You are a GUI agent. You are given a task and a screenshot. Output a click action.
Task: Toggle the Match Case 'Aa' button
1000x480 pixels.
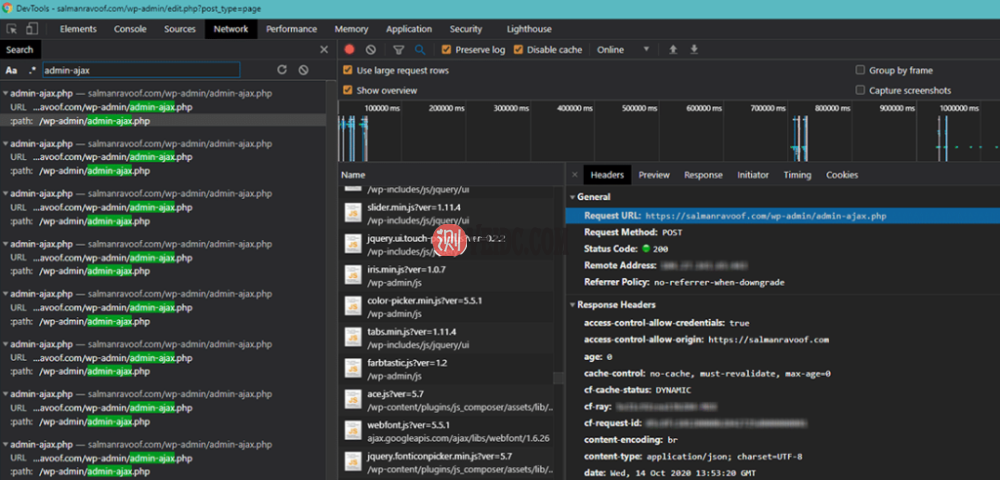[11, 70]
